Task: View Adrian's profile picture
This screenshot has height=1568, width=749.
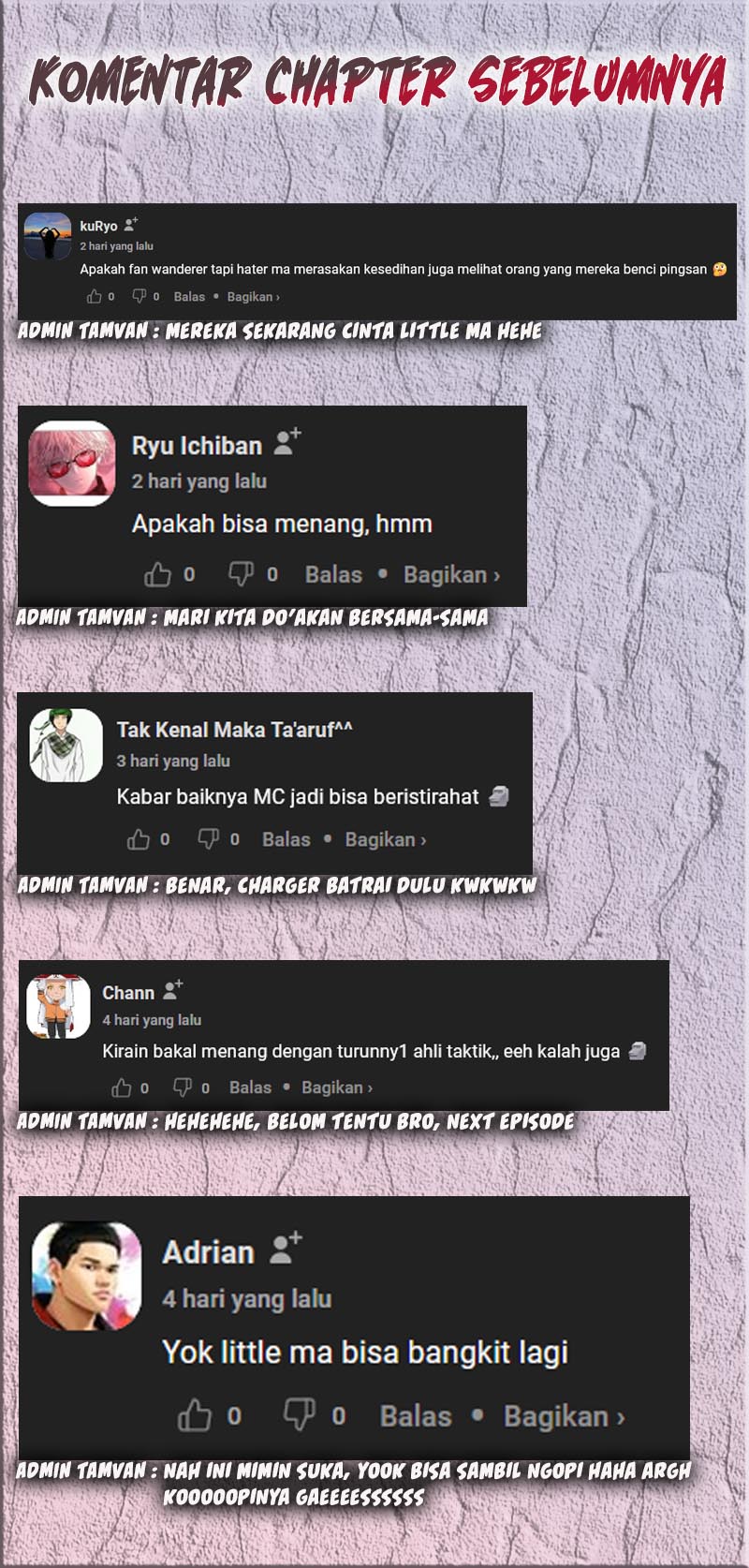Action: 87,1276
